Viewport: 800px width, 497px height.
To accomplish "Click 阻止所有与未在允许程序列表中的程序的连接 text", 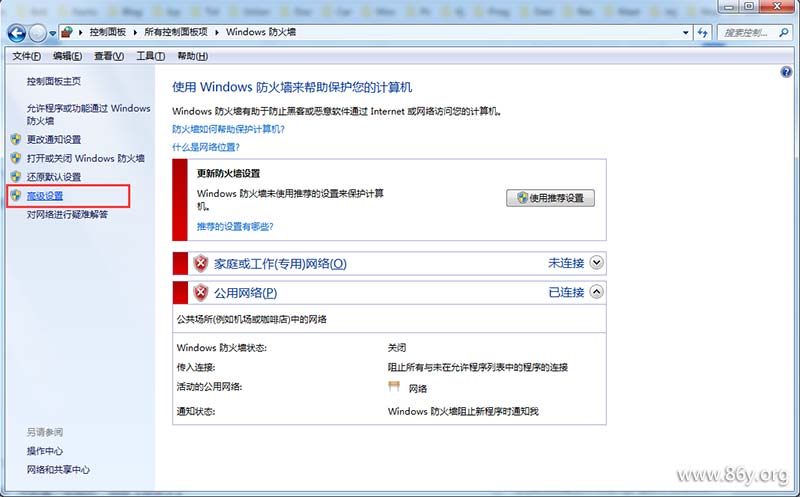I will click(x=478, y=367).
